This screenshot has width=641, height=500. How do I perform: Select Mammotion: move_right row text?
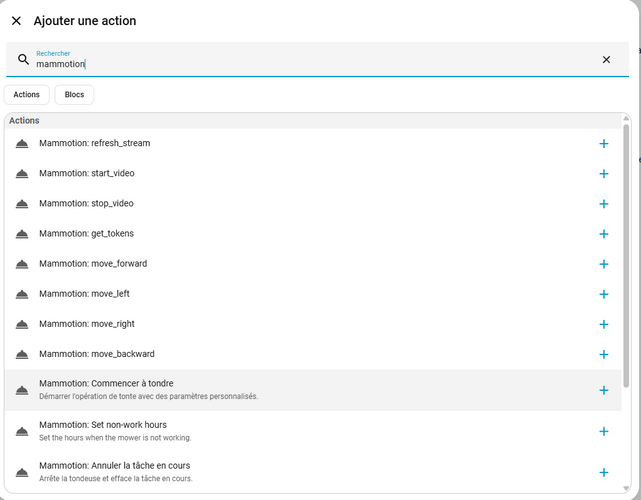[87, 324]
